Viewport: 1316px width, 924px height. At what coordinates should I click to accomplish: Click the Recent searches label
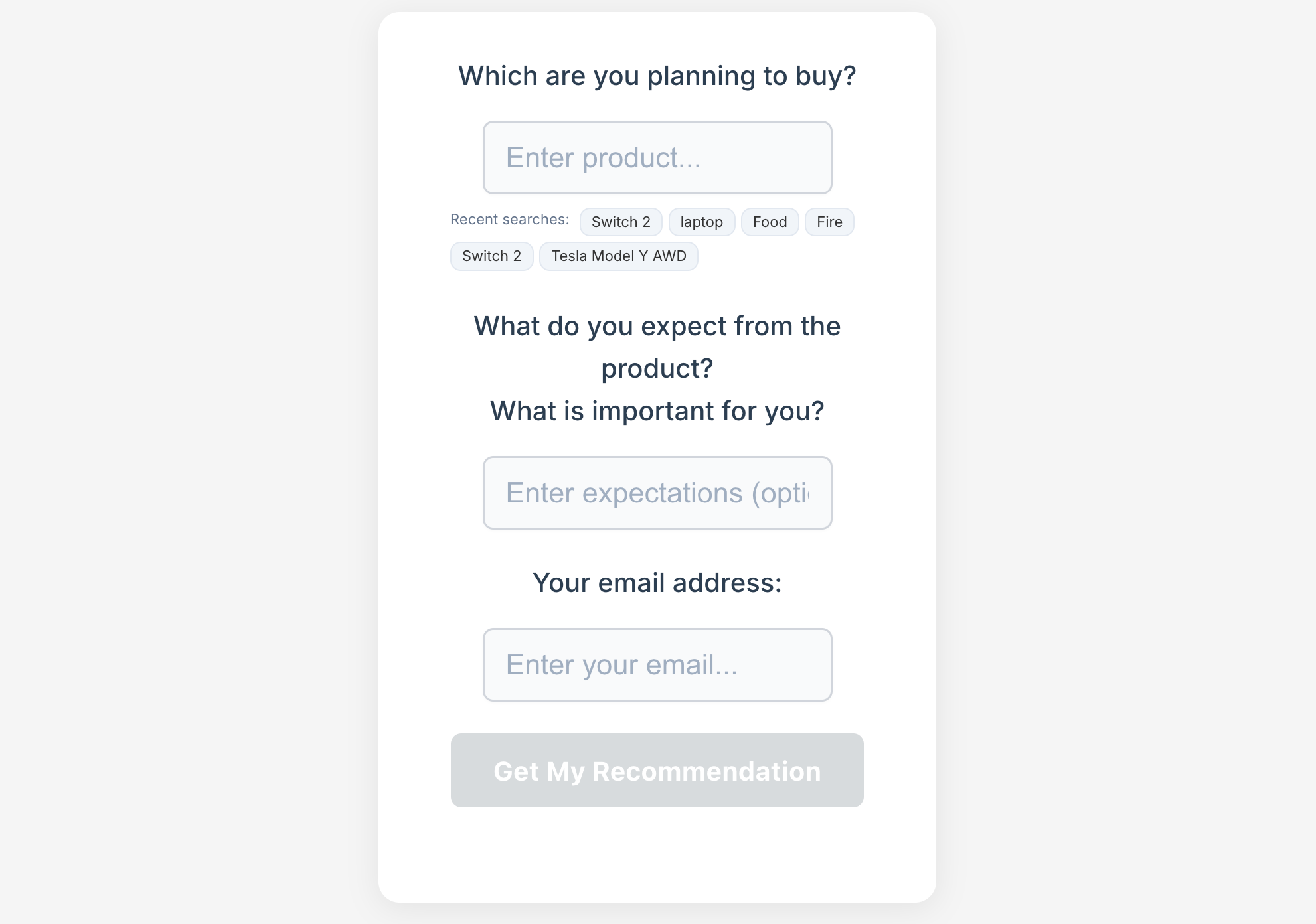[509, 220]
